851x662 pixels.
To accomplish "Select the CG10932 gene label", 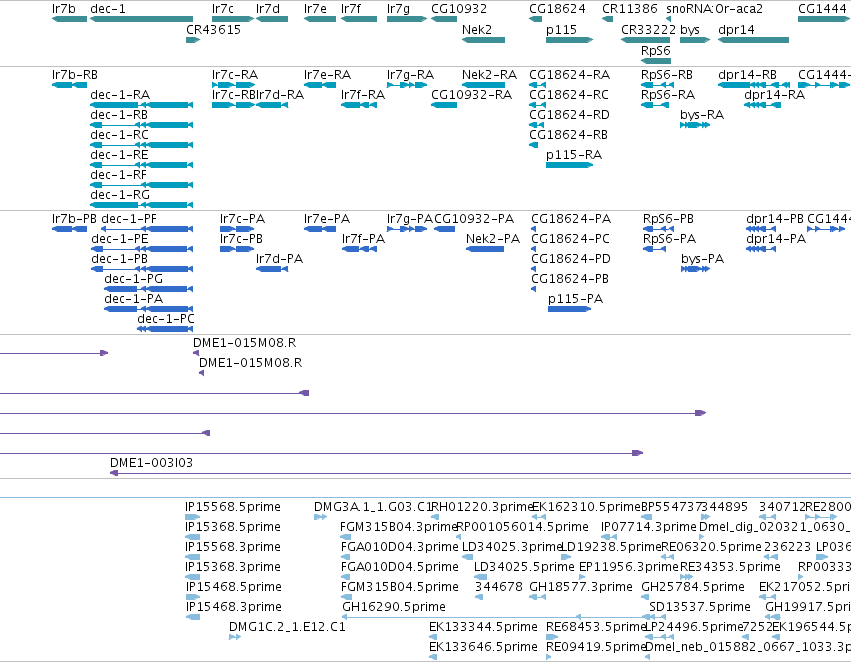I will [x=459, y=9].
